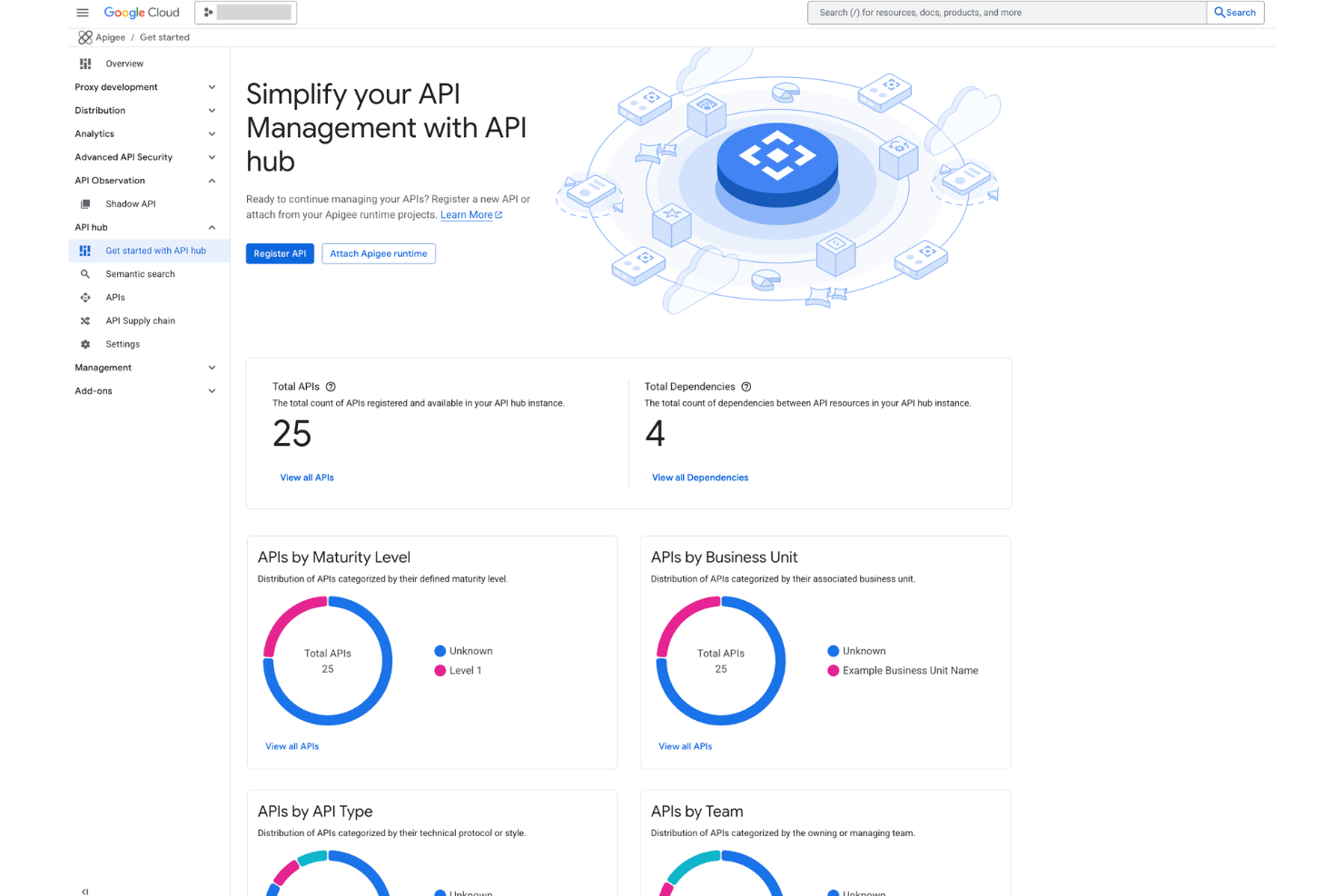Click the Shadow API icon
Screen dimensions: 1344x896
85,204
